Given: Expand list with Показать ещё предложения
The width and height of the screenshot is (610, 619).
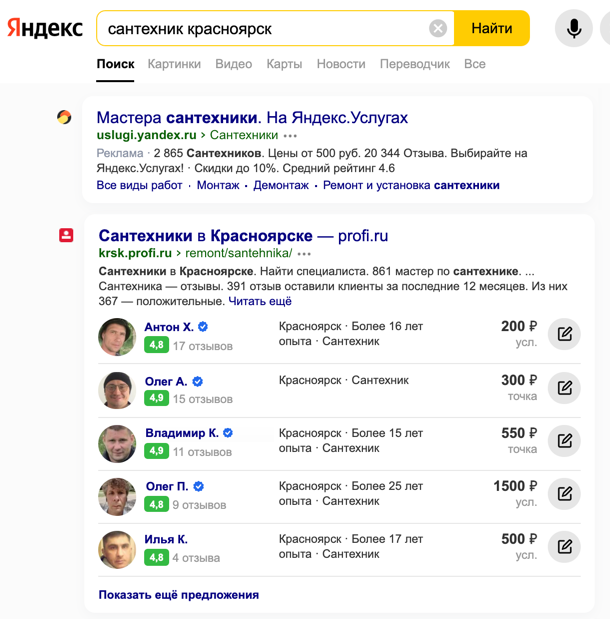Looking at the screenshot, I should coord(178,595).
